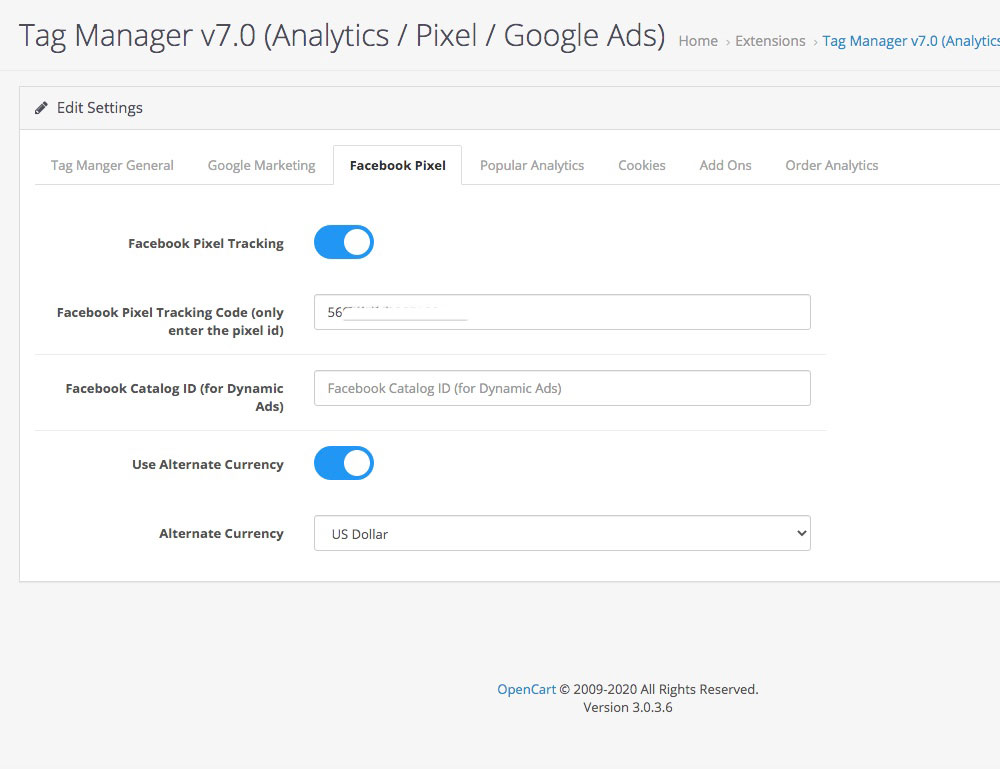Screen dimensions: 1000x769
Task: Click the Facebook Pixel Tracking label
Action: pos(205,244)
